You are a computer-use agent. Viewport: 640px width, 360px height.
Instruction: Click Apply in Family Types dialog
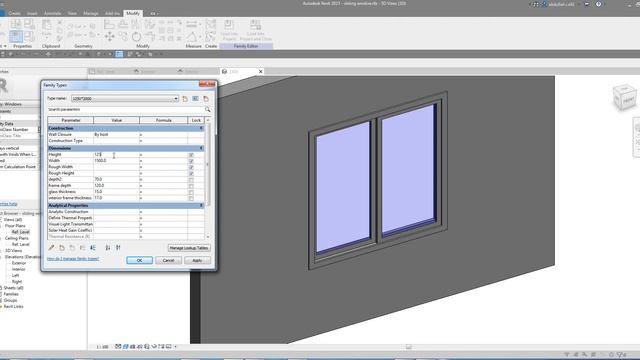pos(197,260)
